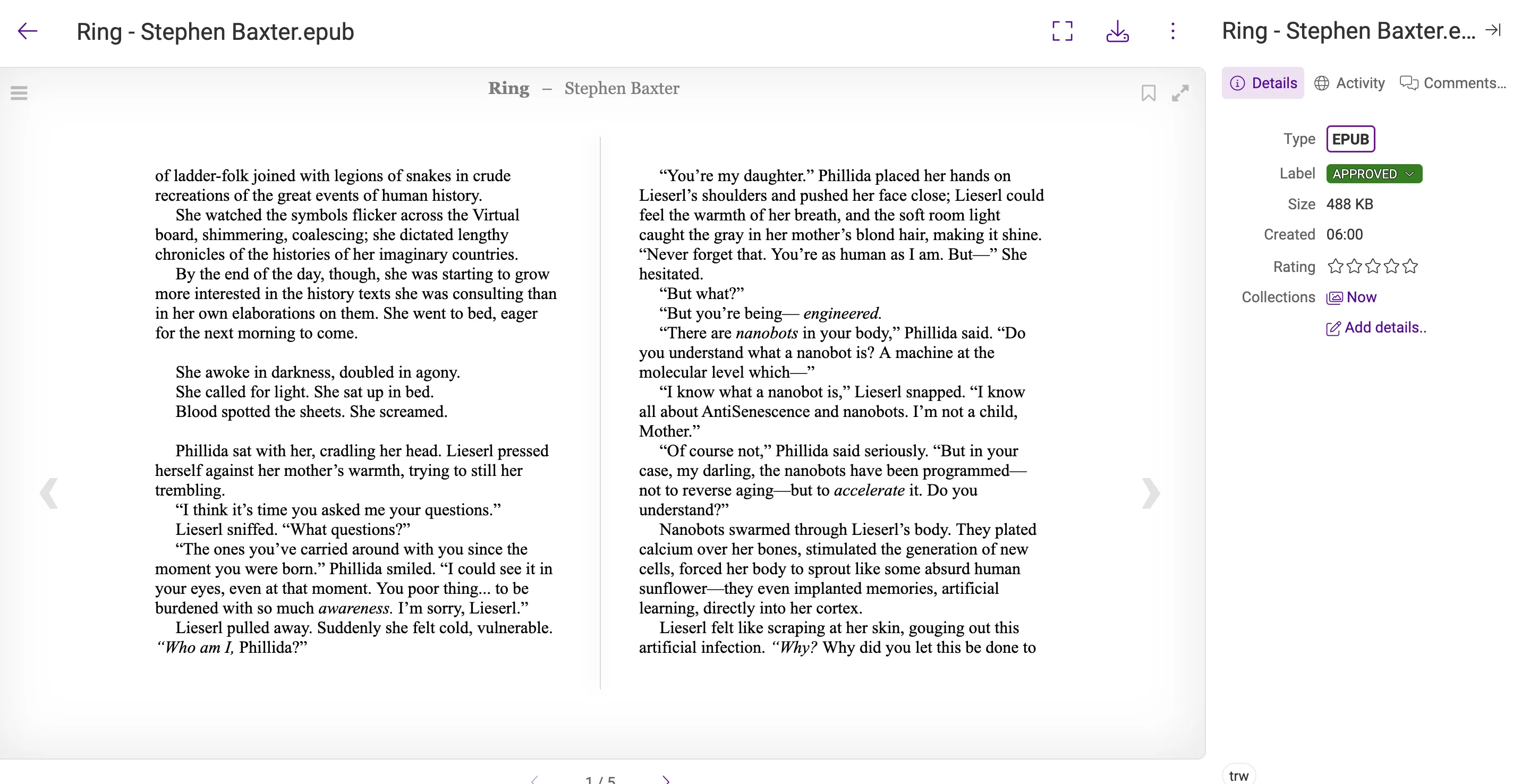Open the Comments tab
Image resolution: width=1513 pixels, height=784 pixels.
tap(1452, 83)
